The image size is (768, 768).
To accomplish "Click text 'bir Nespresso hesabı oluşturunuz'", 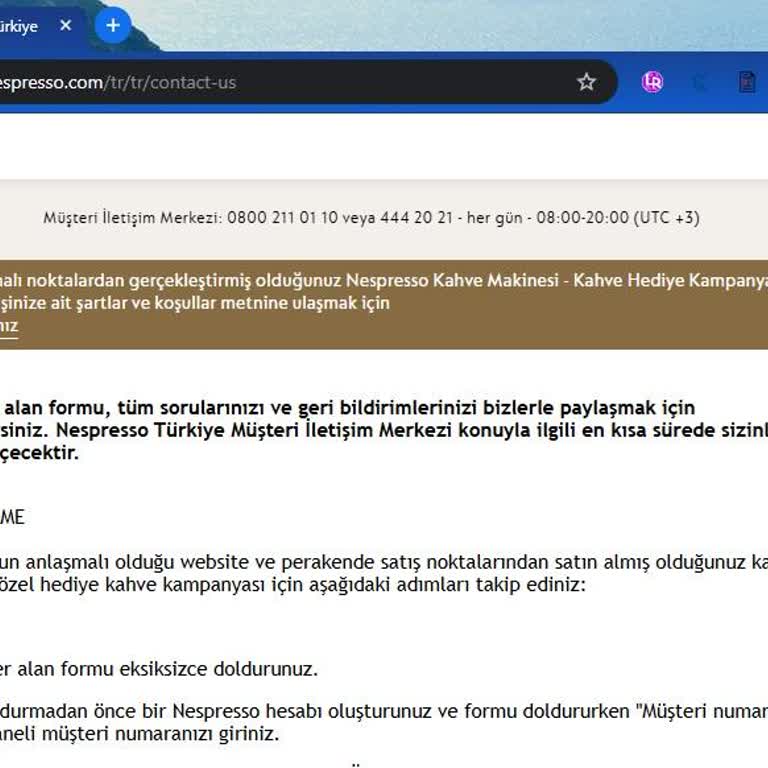I will click(288, 711).
